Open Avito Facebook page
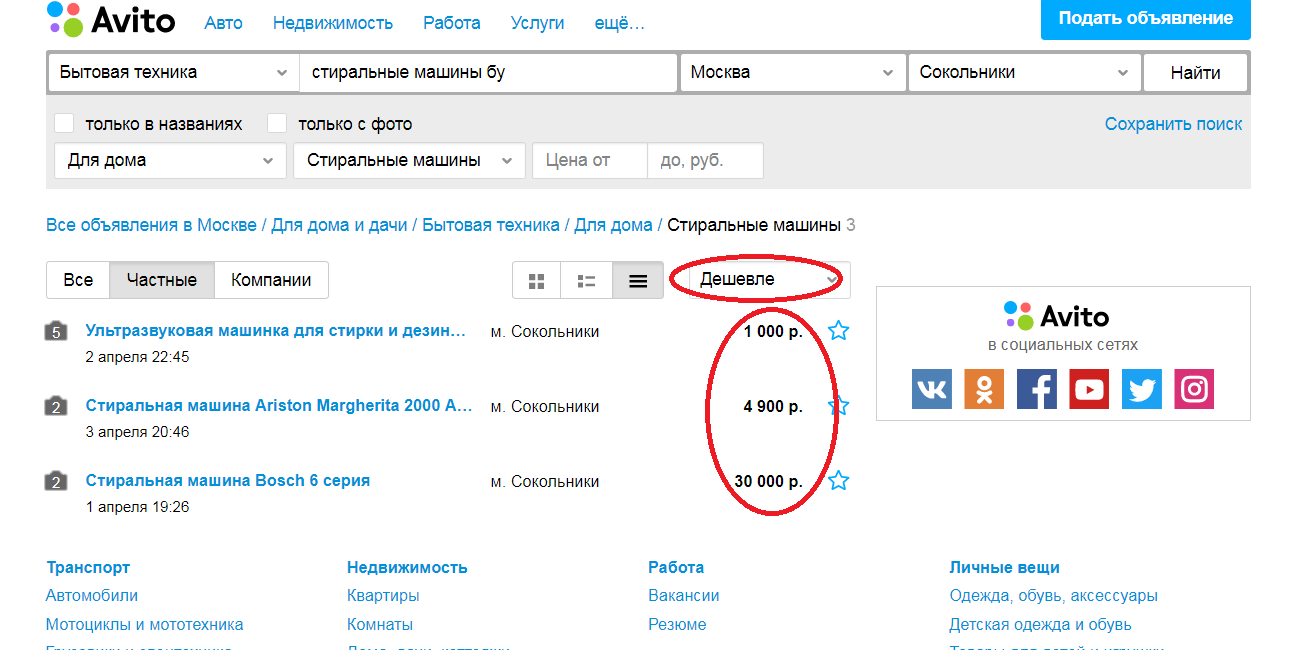 (1037, 389)
